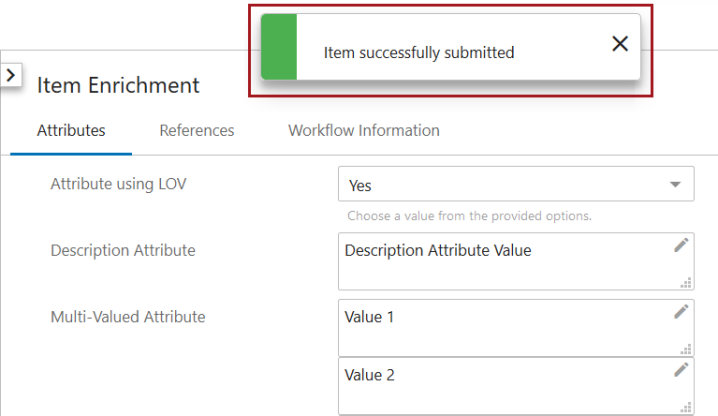Click resize handle of Description Attribute box
The width and height of the screenshot is (718, 416).
click(685, 283)
